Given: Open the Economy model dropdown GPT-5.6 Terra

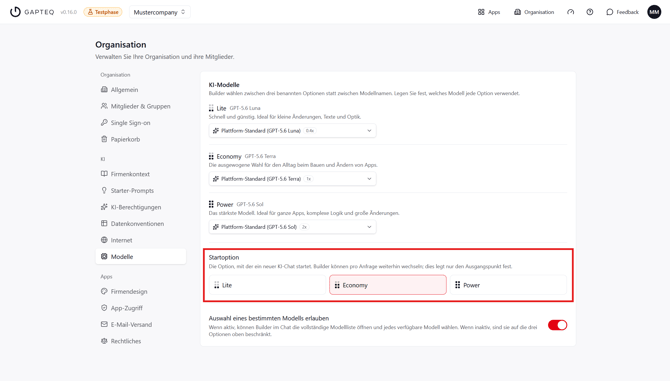Looking at the screenshot, I should (x=293, y=179).
